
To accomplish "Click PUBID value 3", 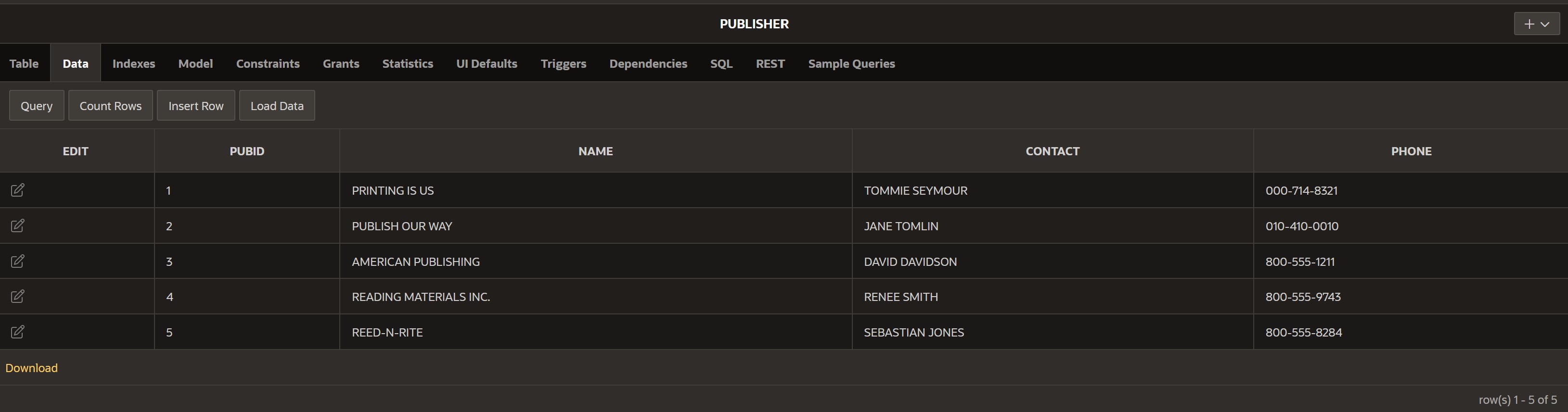I will pyautogui.click(x=169, y=262).
